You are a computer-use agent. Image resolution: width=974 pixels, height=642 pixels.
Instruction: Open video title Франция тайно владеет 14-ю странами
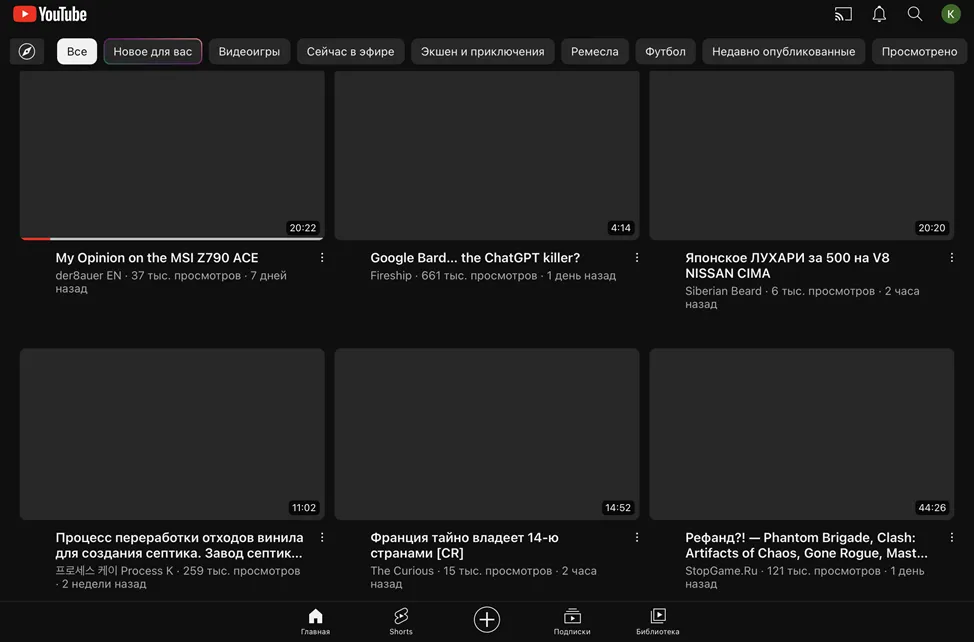pos(464,545)
